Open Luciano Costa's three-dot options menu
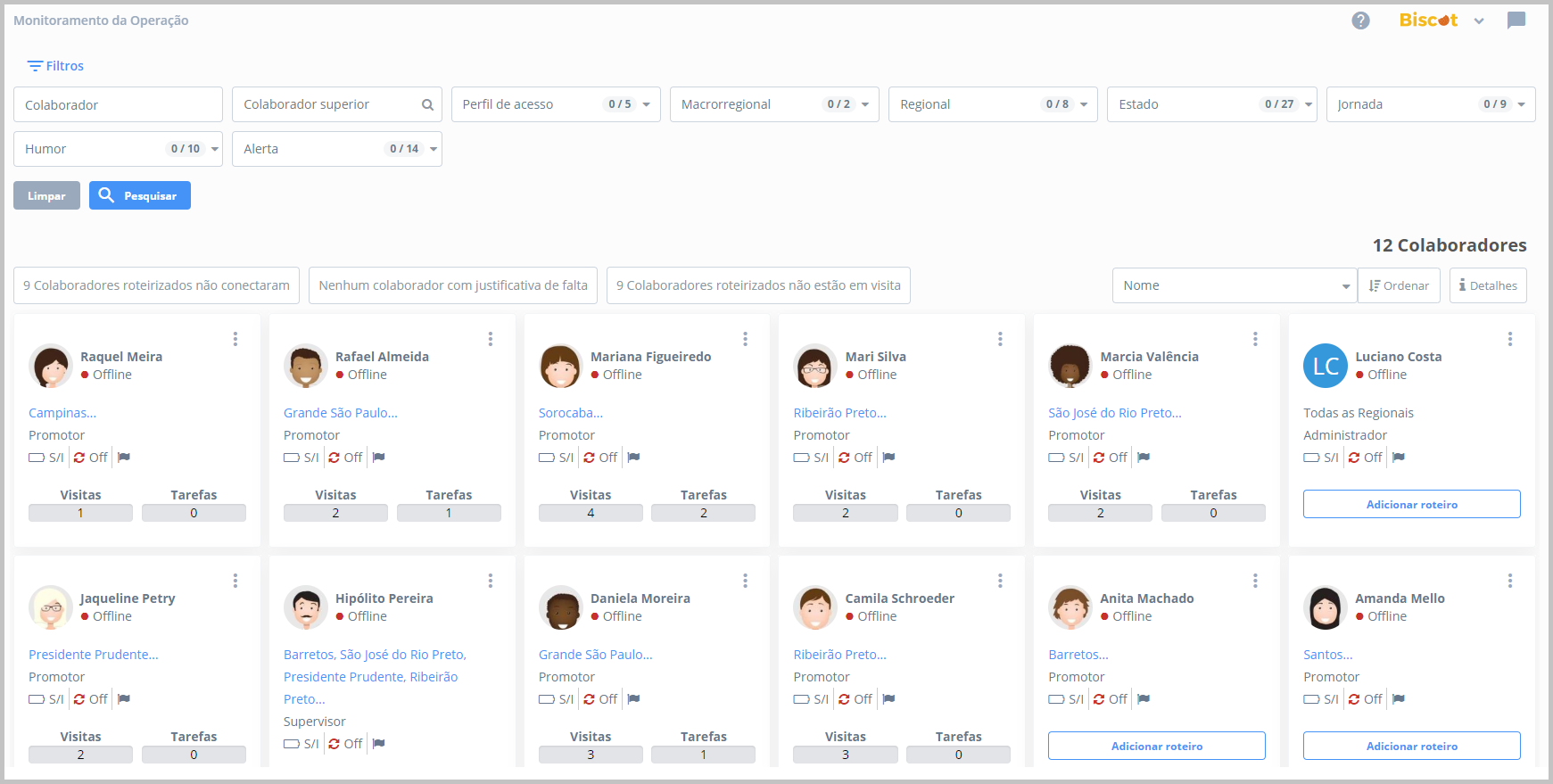Screen dimensions: 1553x784 click(1509, 339)
